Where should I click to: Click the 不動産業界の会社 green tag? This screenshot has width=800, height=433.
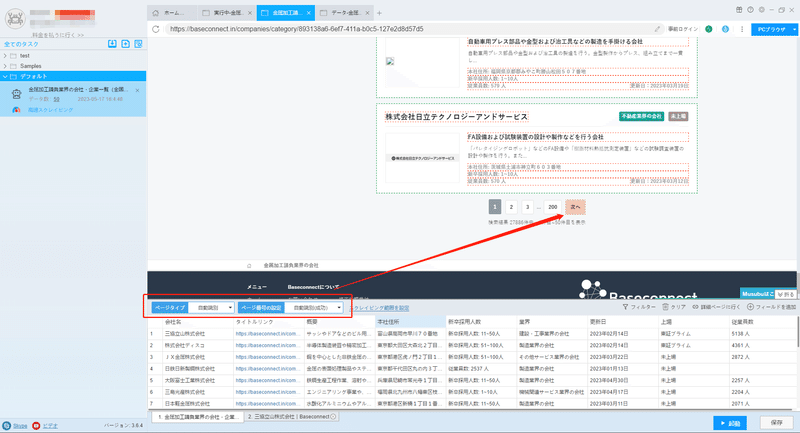click(641, 116)
